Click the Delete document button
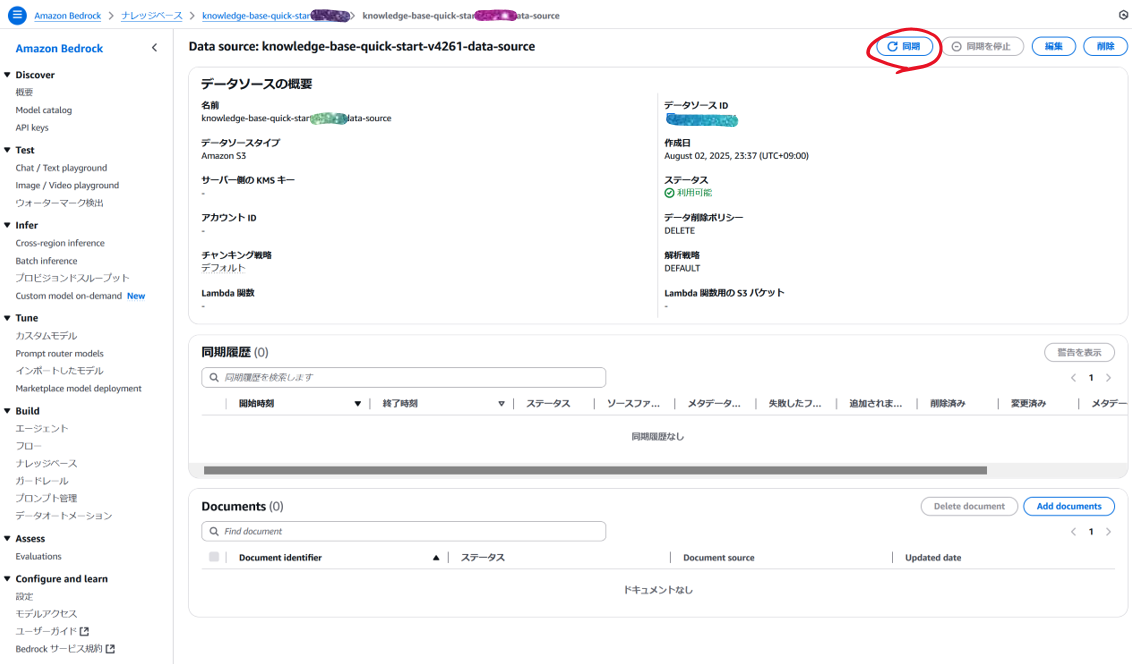The height and width of the screenshot is (664, 1132). pos(969,507)
